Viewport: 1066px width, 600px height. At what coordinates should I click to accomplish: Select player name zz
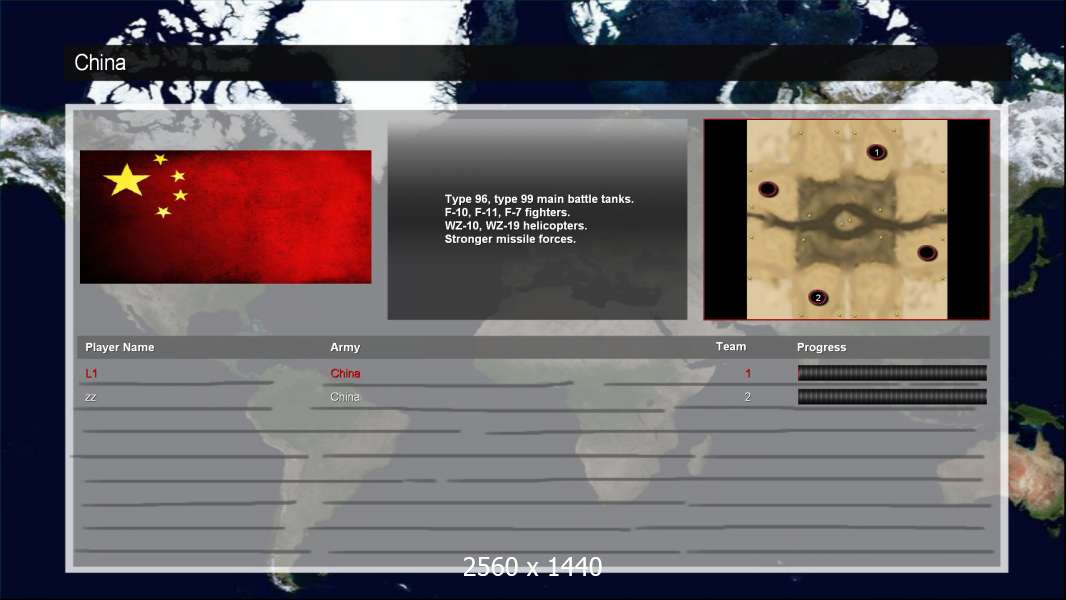pos(90,397)
